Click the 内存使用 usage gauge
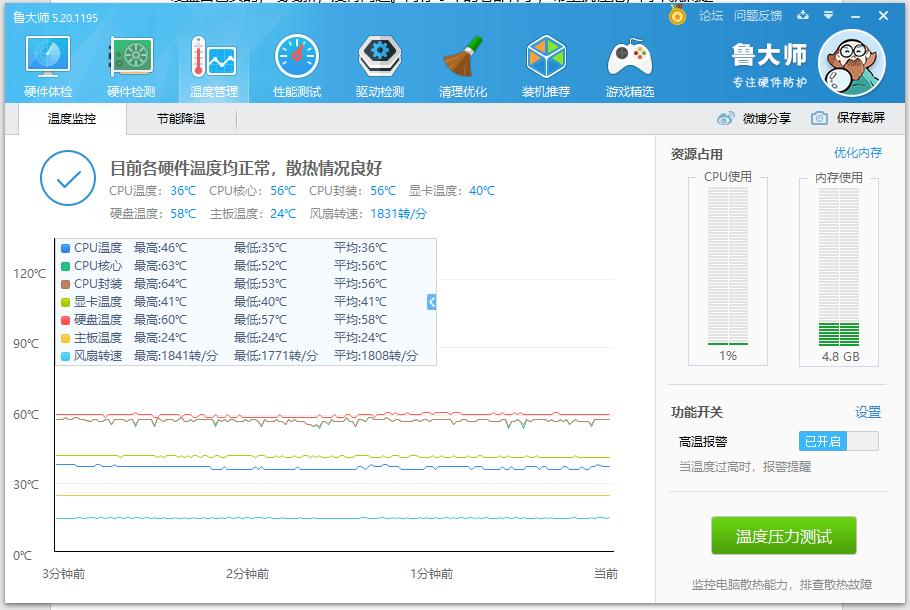The height and width of the screenshot is (610, 910). (840, 270)
